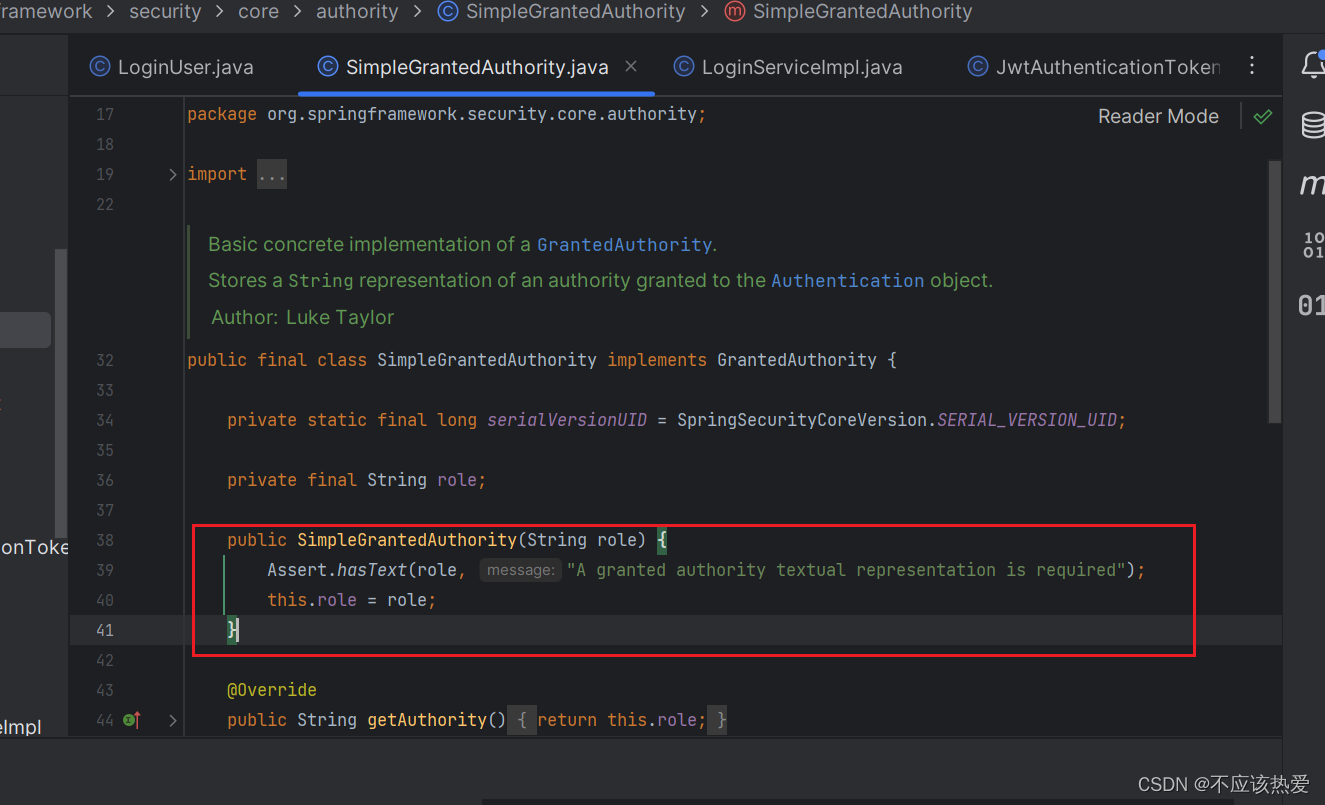Switch to the LoginUser.java tab
The width and height of the screenshot is (1325, 805).
172,67
